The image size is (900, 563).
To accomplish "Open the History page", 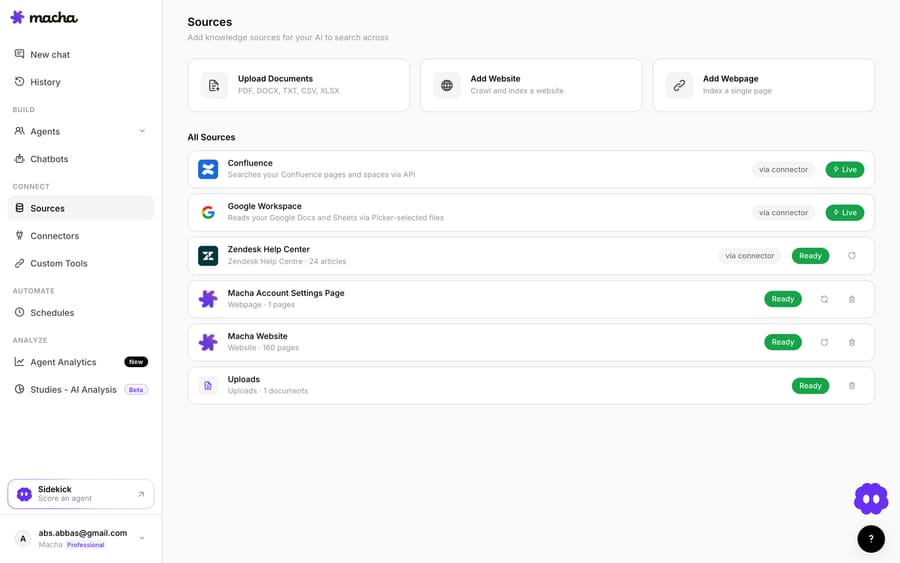I will point(80,82).
